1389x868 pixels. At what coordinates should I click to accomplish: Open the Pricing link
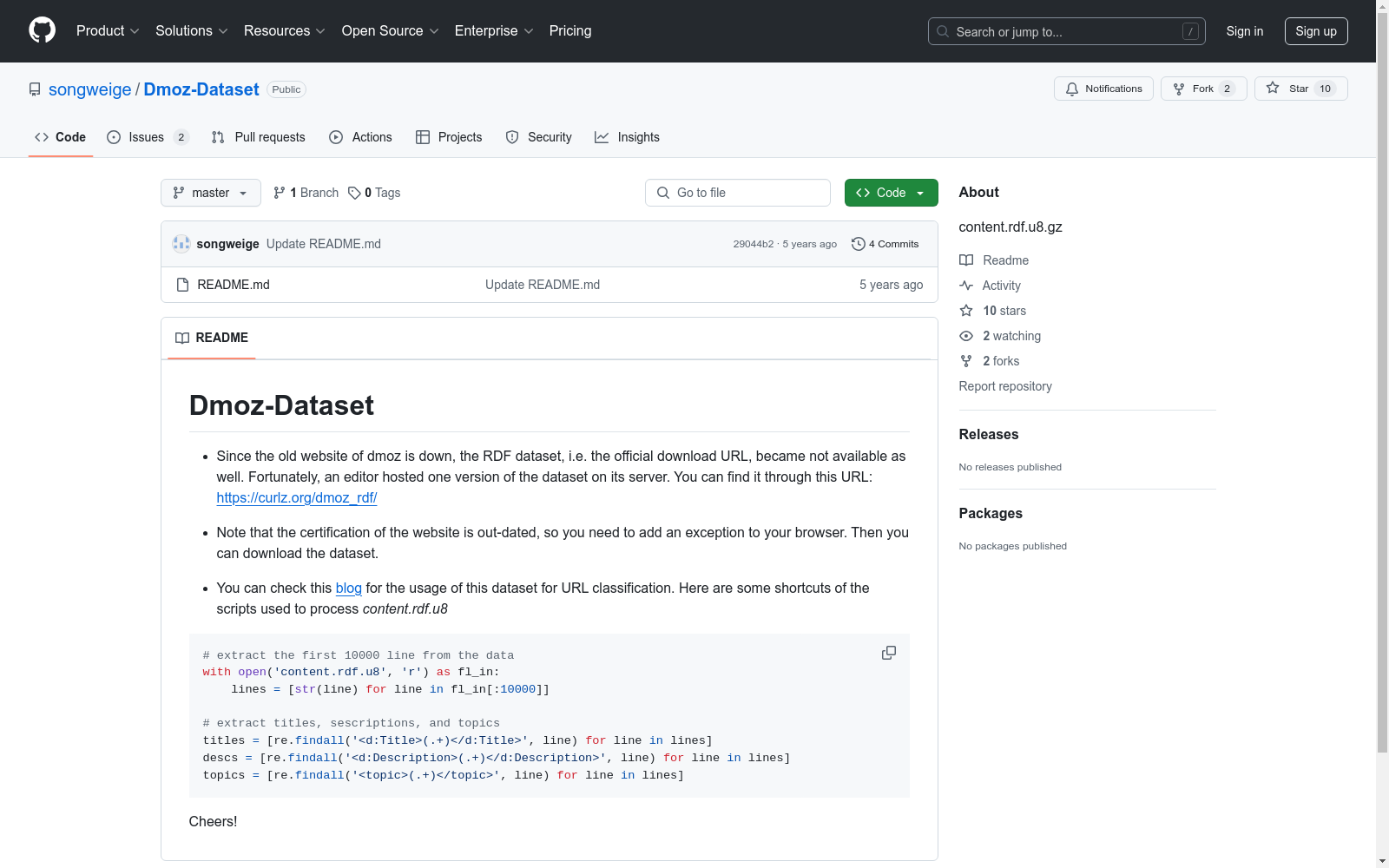click(x=570, y=31)
